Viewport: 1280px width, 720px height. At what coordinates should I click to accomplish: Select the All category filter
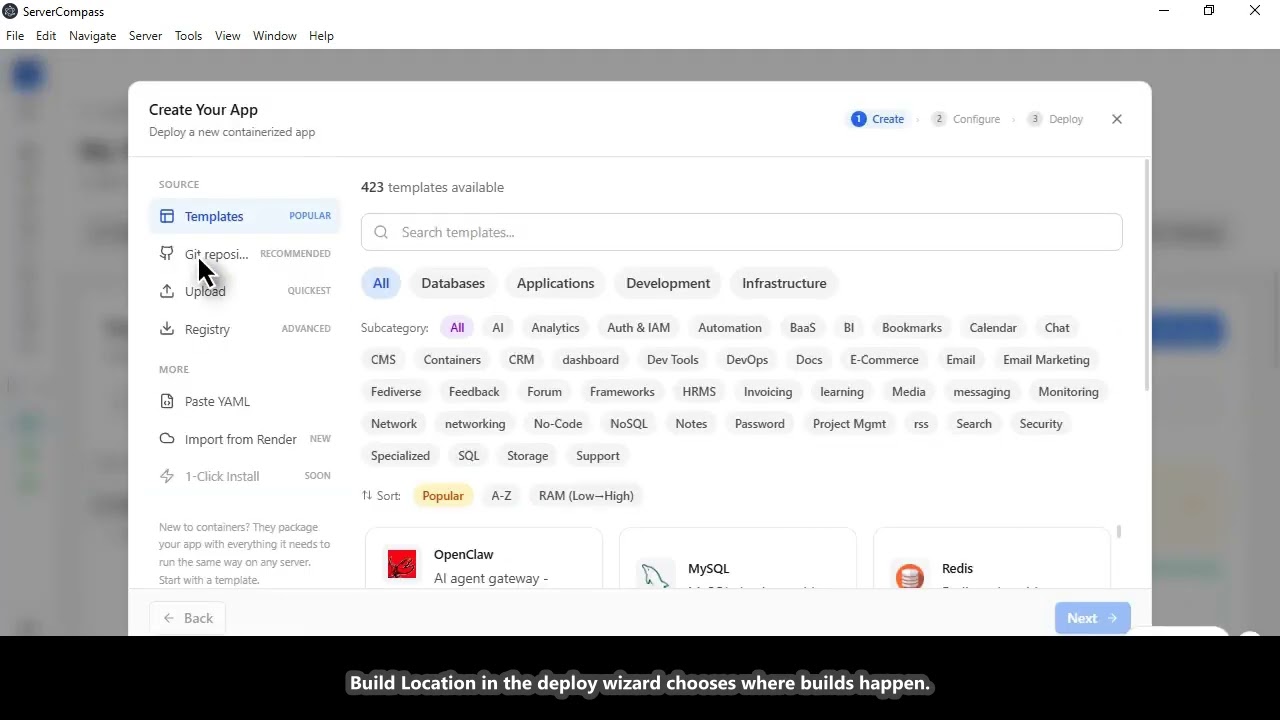(x=381, y=283)
